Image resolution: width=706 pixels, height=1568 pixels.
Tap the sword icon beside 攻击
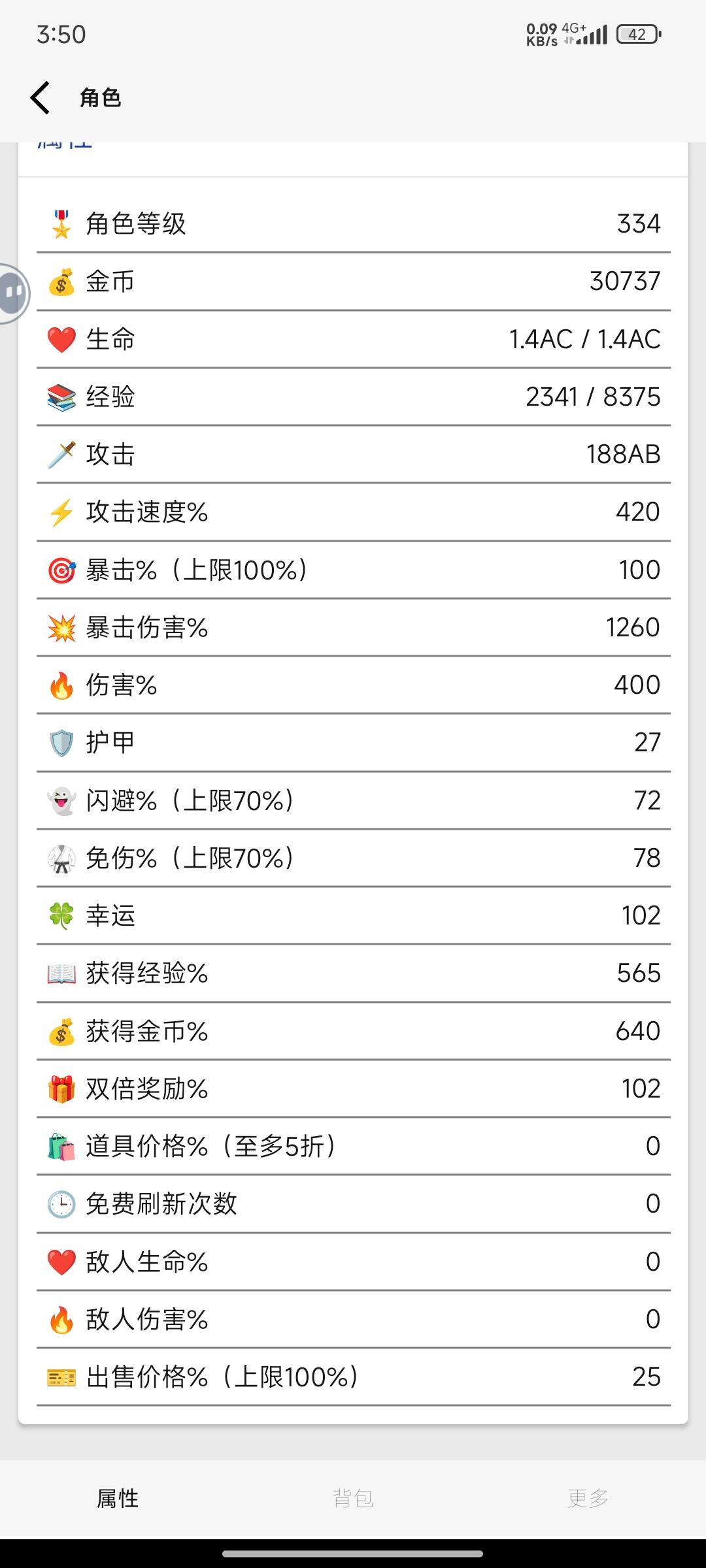click(61, 454)
